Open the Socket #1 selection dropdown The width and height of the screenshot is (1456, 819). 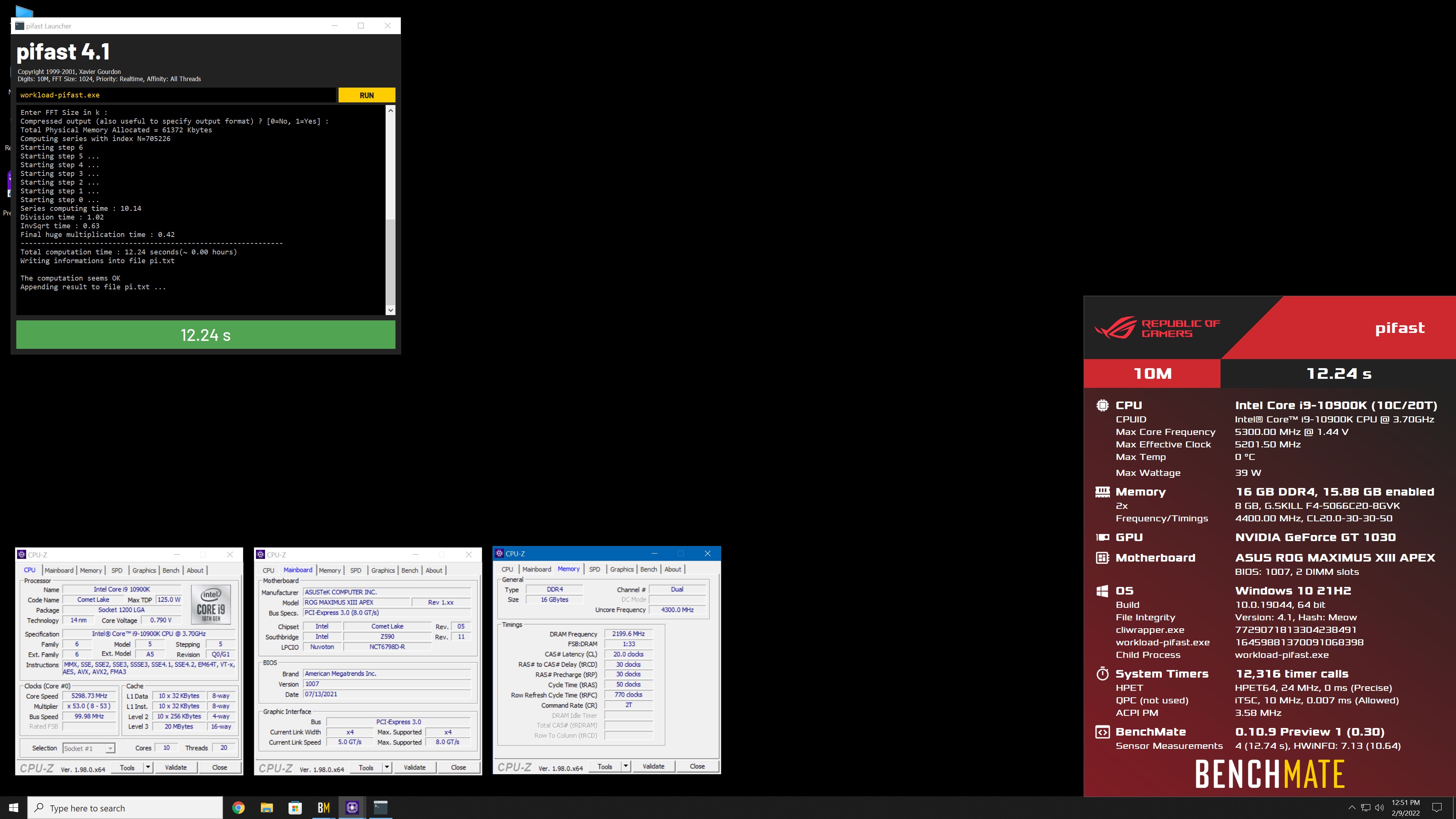pyautogui.click(x=89, y=748)
